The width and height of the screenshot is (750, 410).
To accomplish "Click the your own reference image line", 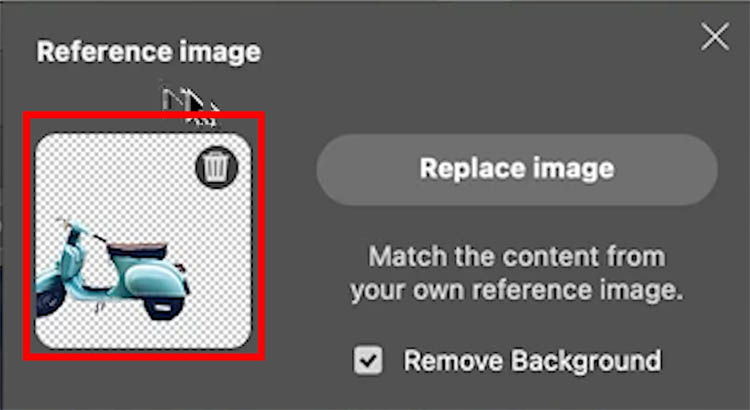I will point(517,289).
